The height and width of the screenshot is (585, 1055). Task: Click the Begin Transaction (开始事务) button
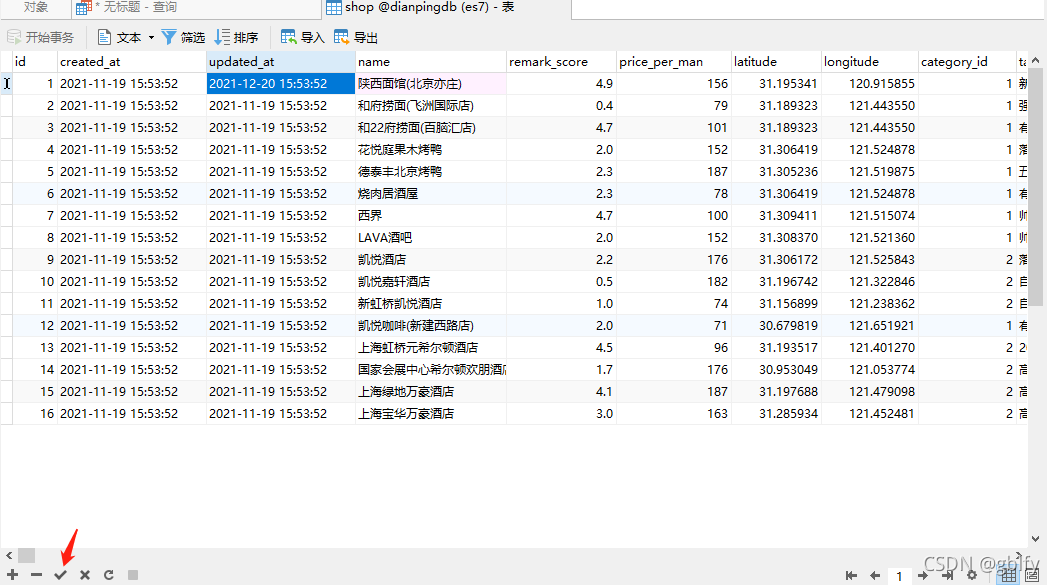click(x=40, y=38)
